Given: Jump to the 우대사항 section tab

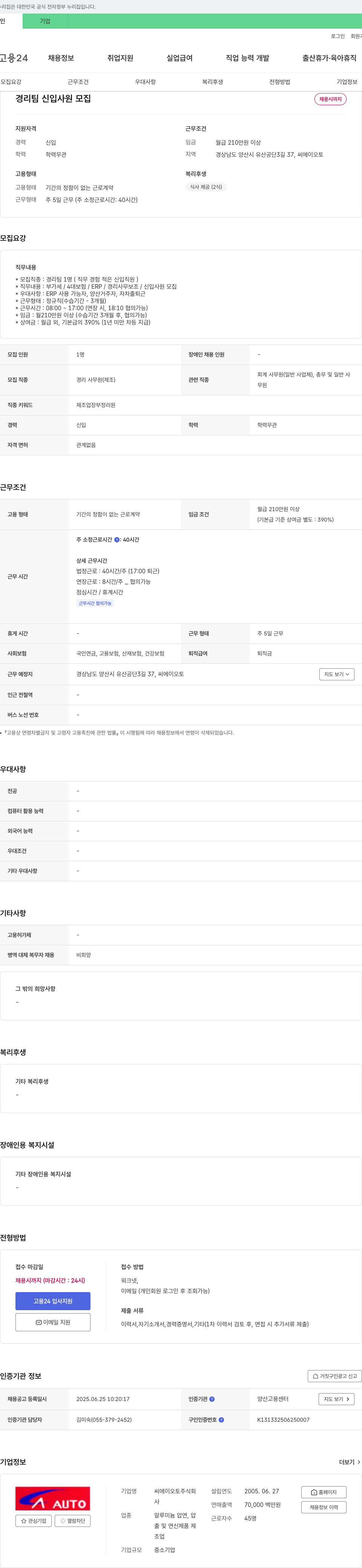Looking at the screenshot, I should 145,81.
